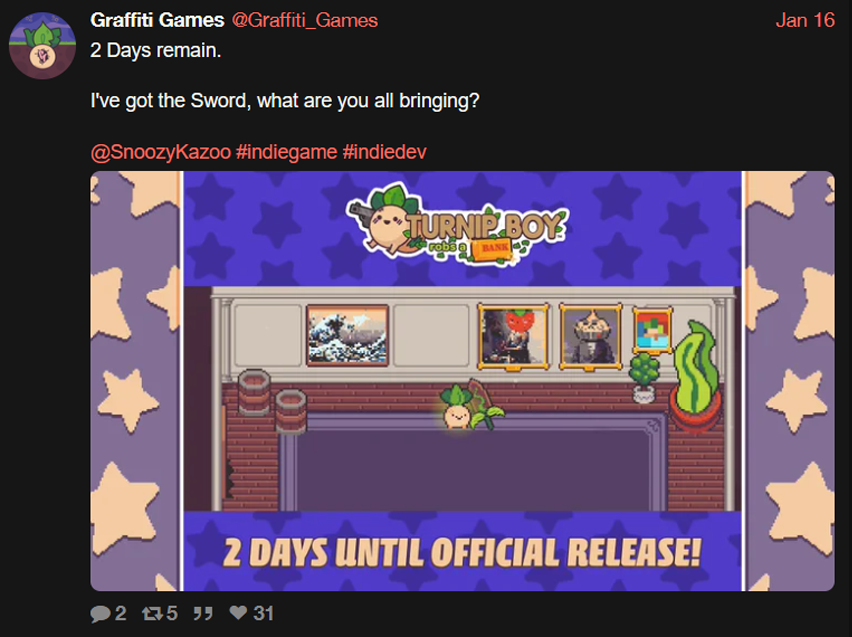Click the quote marks icon
This screenshot has height=637, width=852.
(203, 614)
